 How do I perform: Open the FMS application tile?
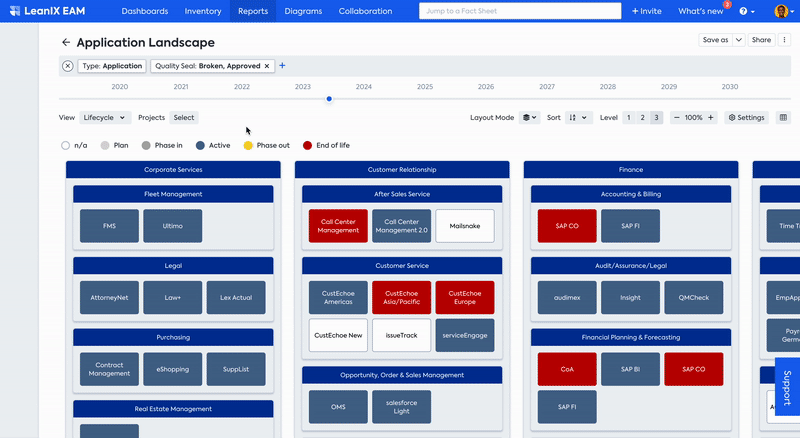(109, 226)
